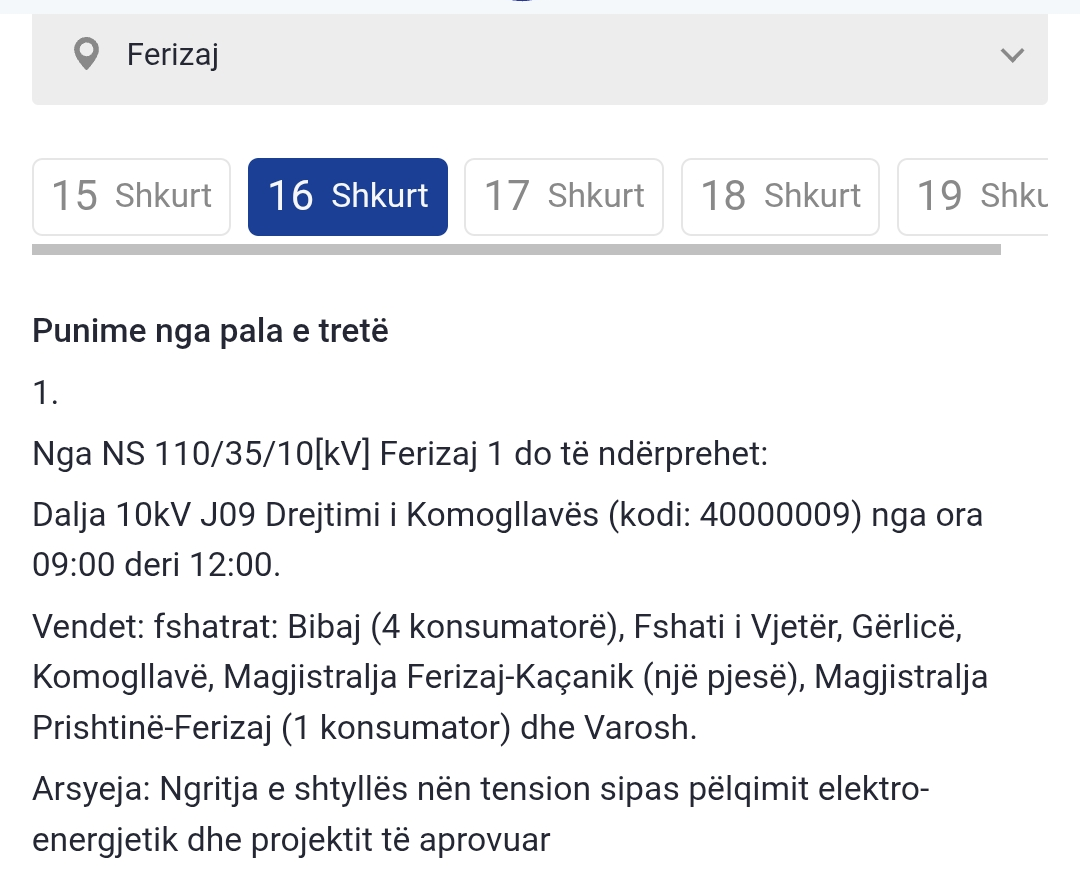Click the horizontal scrollbar below the date tabs
The image size is (1080, 882).
pyautogui.click(x=516, y=249)
